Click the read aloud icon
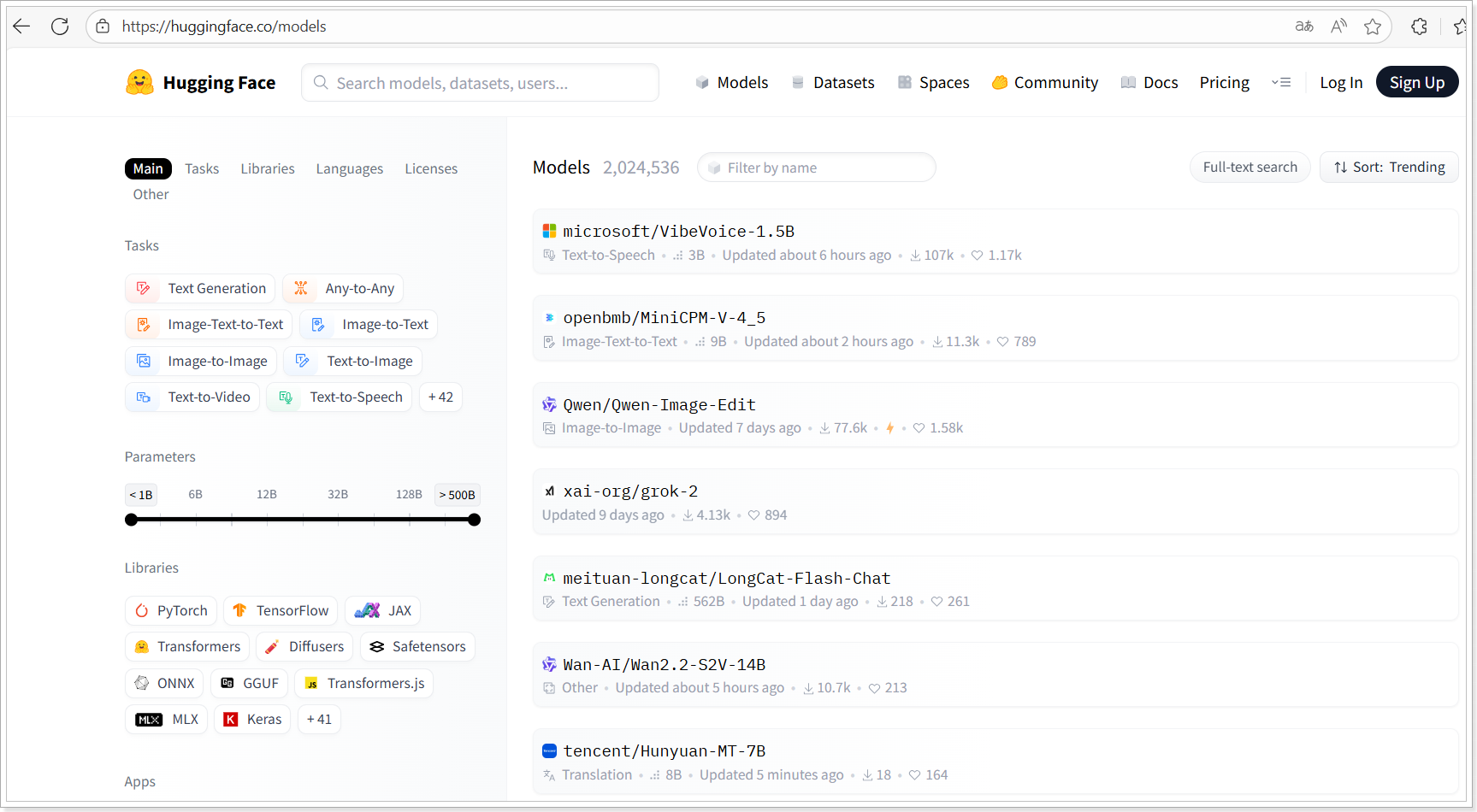This screenshot has width=1477, height=812. coord(1338,26)
